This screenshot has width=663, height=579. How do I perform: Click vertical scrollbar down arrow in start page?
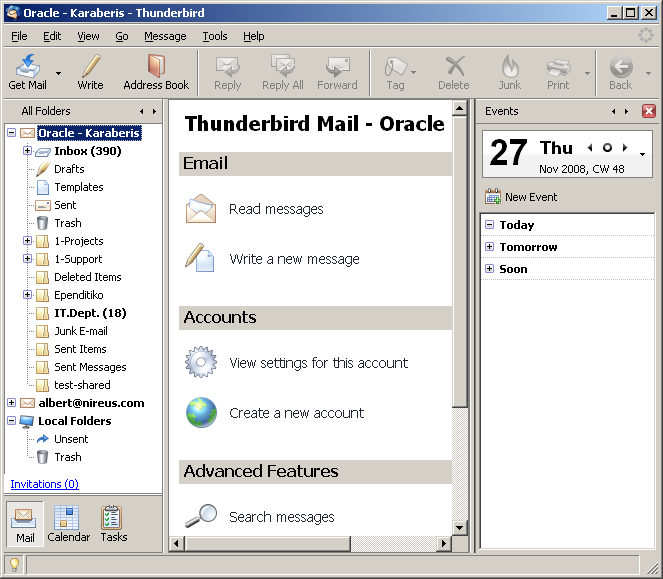pyautogui.click(x=459, y=527)
